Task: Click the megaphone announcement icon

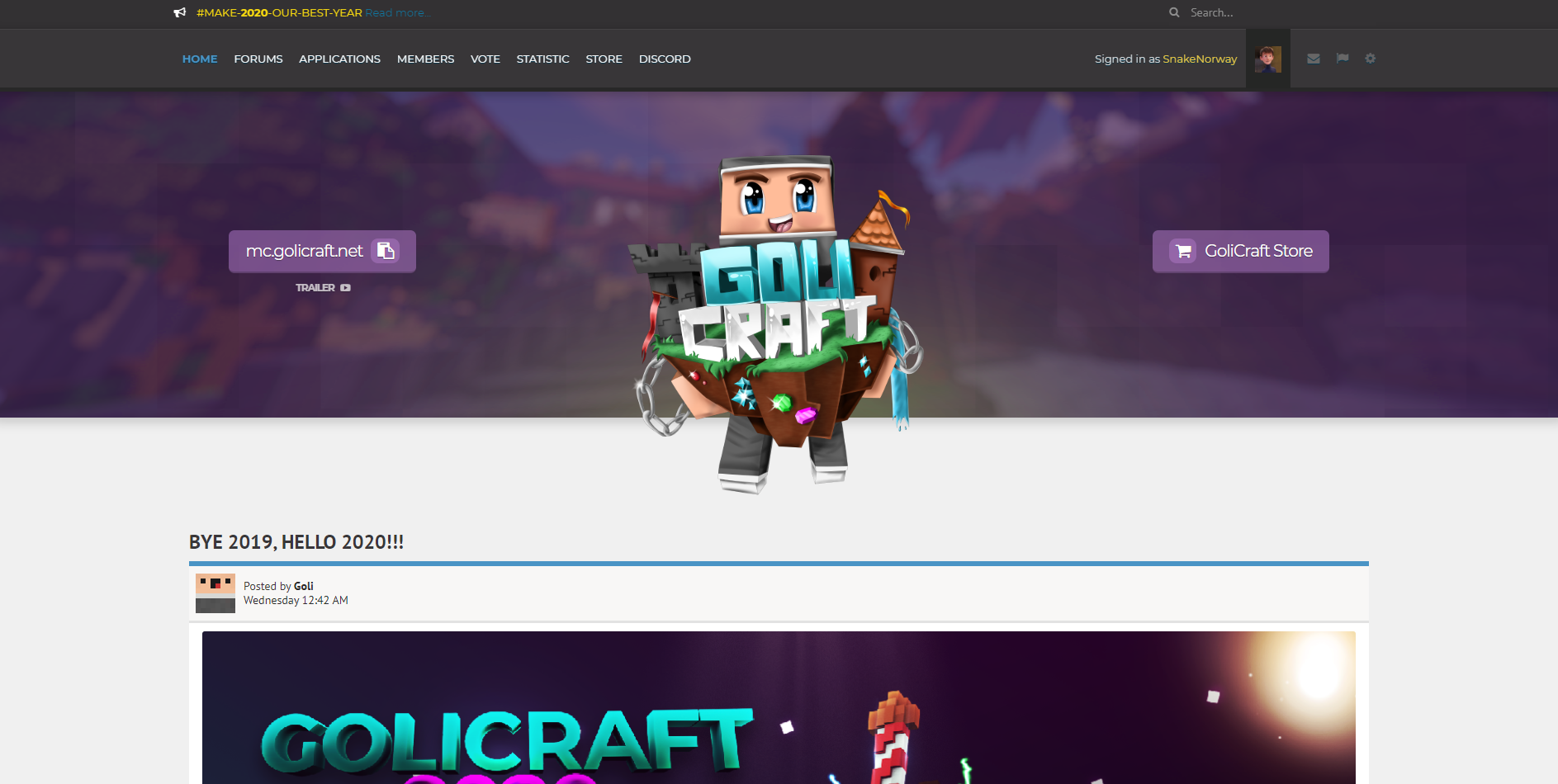Action: 179,12
